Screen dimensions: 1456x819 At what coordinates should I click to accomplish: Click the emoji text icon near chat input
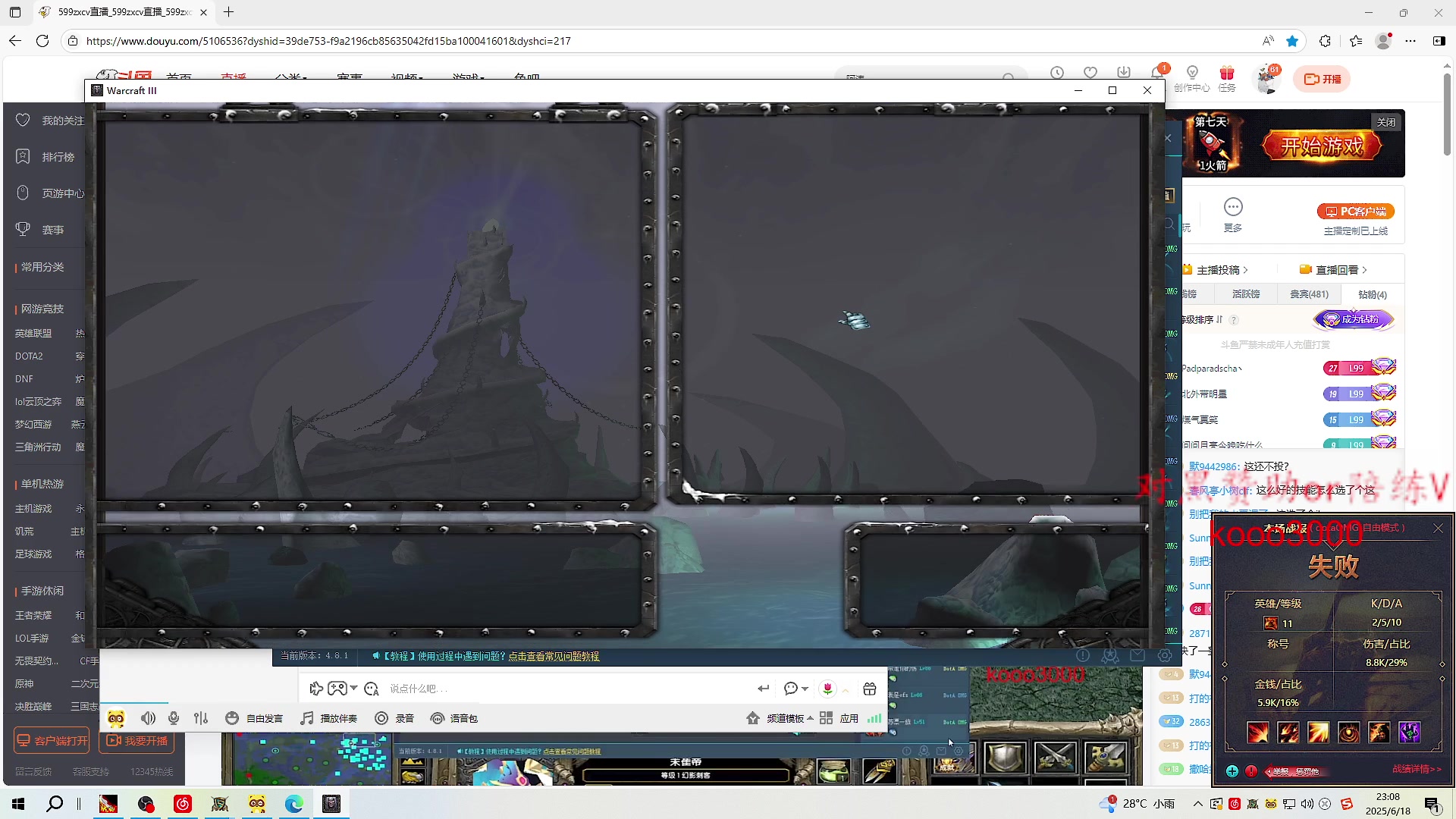(372, 689)
